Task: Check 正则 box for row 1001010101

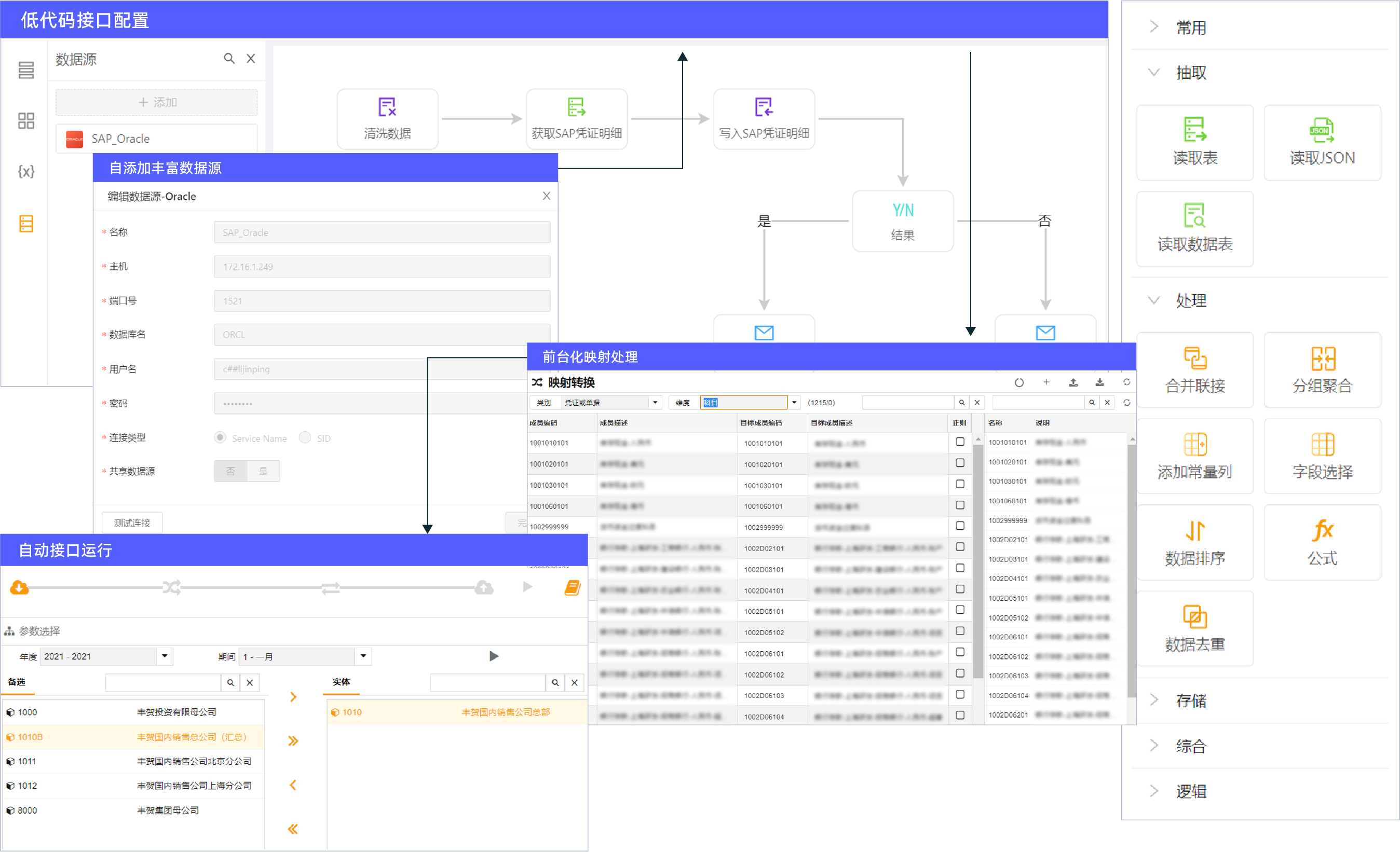Action: click(x=960, y=442)
